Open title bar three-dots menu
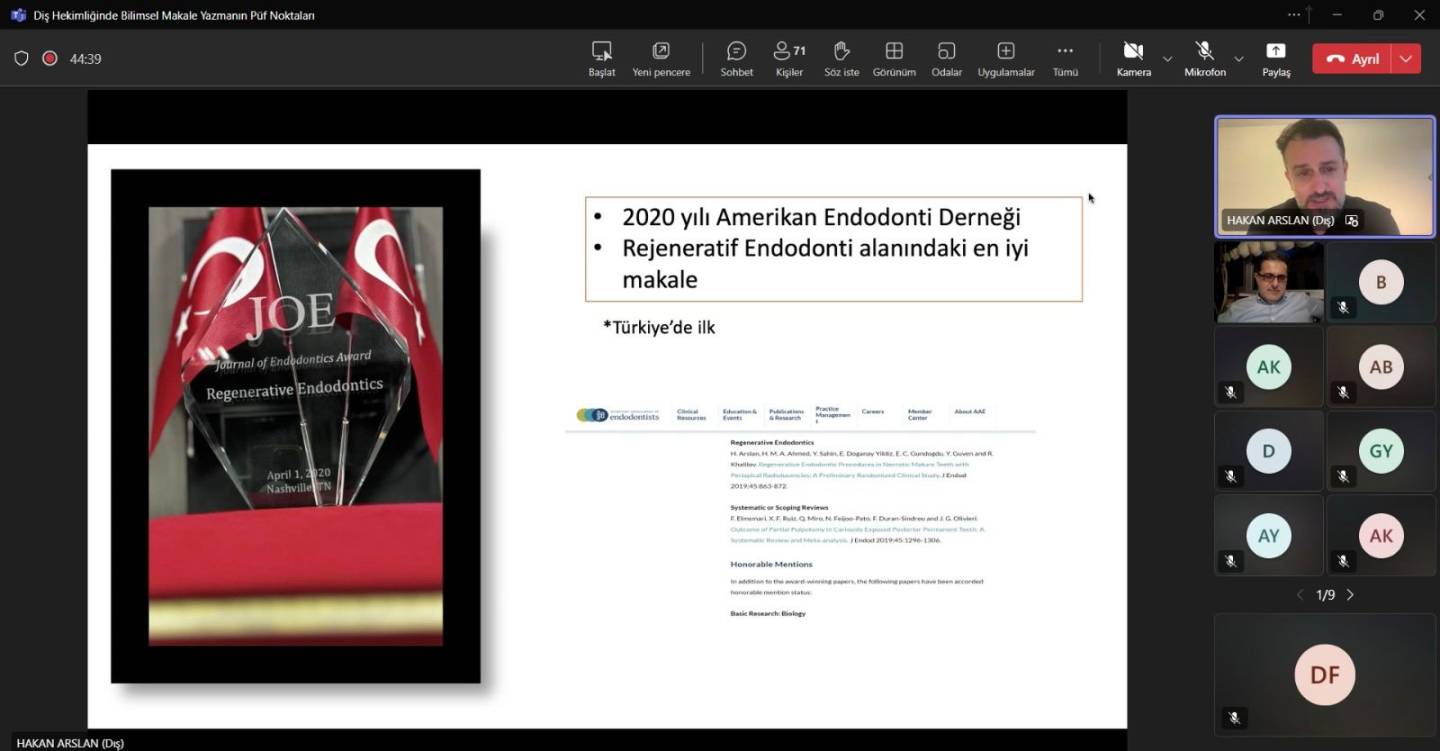Screen dimensions: 1440x751 pos(1294,15)
